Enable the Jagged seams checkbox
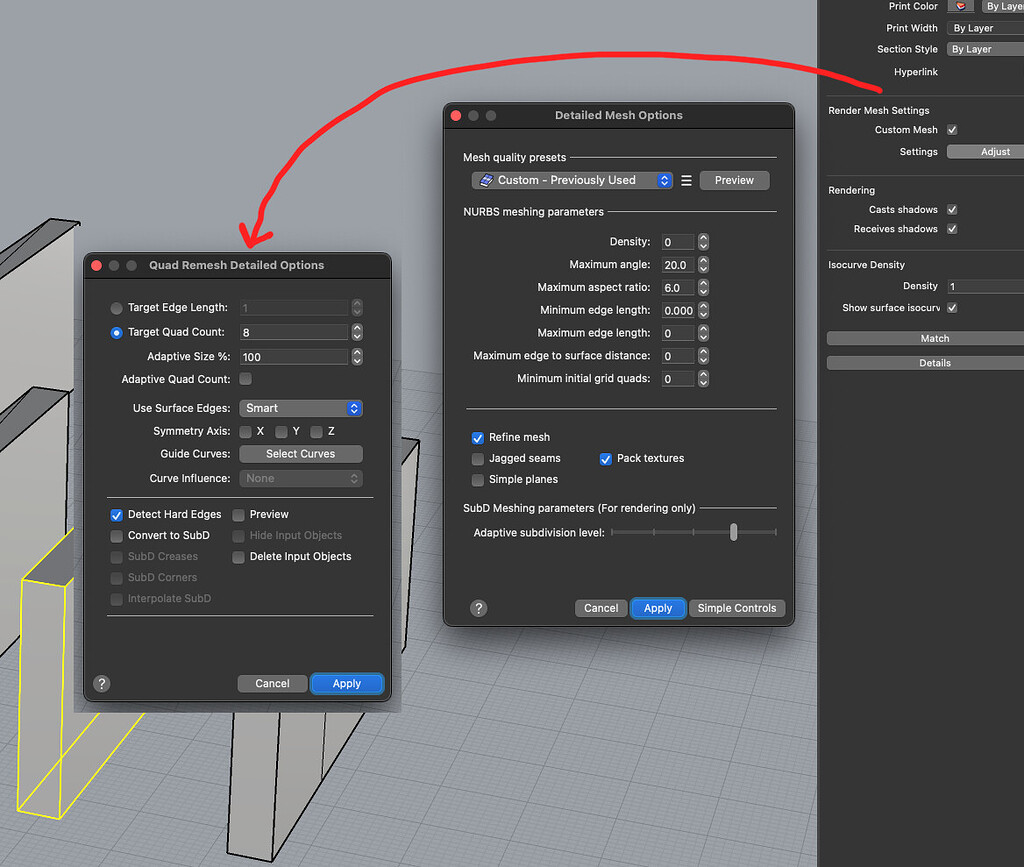 [x=477, y=458]
